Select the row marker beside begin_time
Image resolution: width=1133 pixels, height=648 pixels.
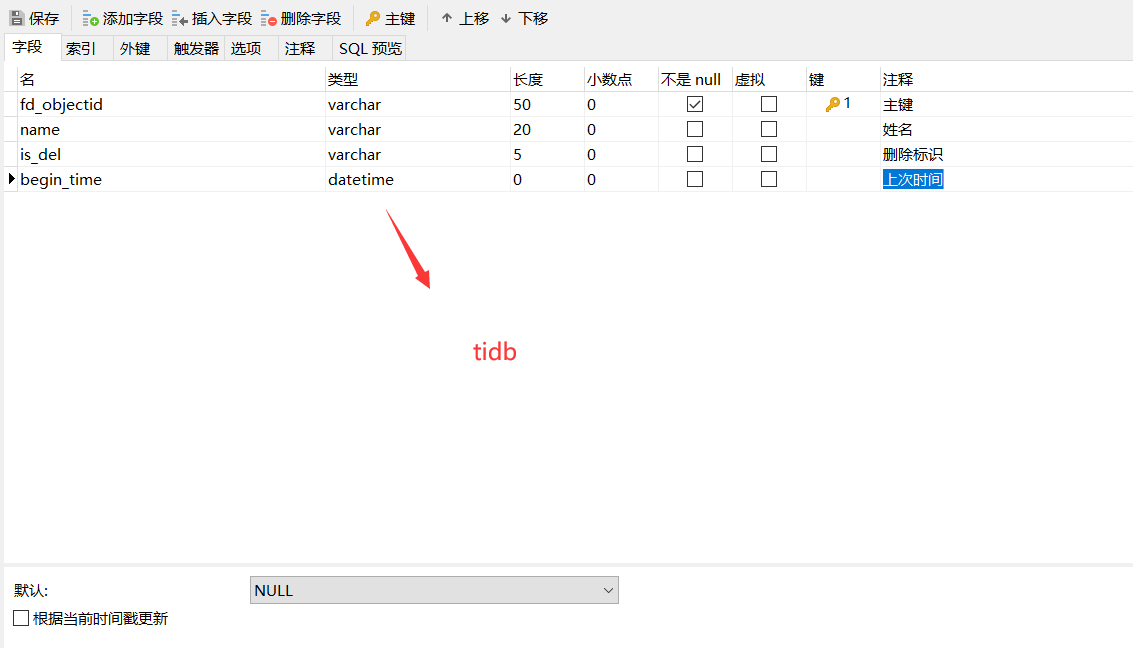(x=12, y=178)
